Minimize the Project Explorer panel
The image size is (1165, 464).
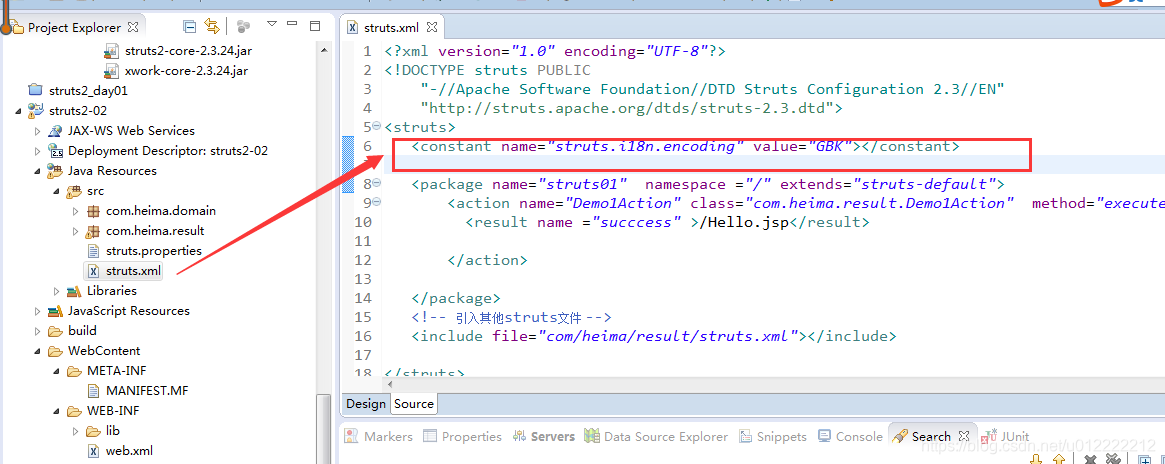pos(293,26)
